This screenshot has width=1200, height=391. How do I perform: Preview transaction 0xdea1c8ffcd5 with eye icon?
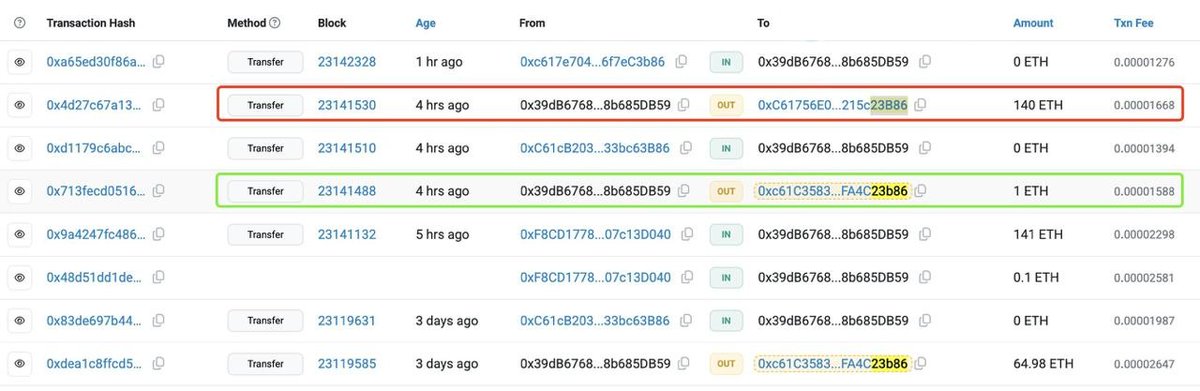coord(19,364)
